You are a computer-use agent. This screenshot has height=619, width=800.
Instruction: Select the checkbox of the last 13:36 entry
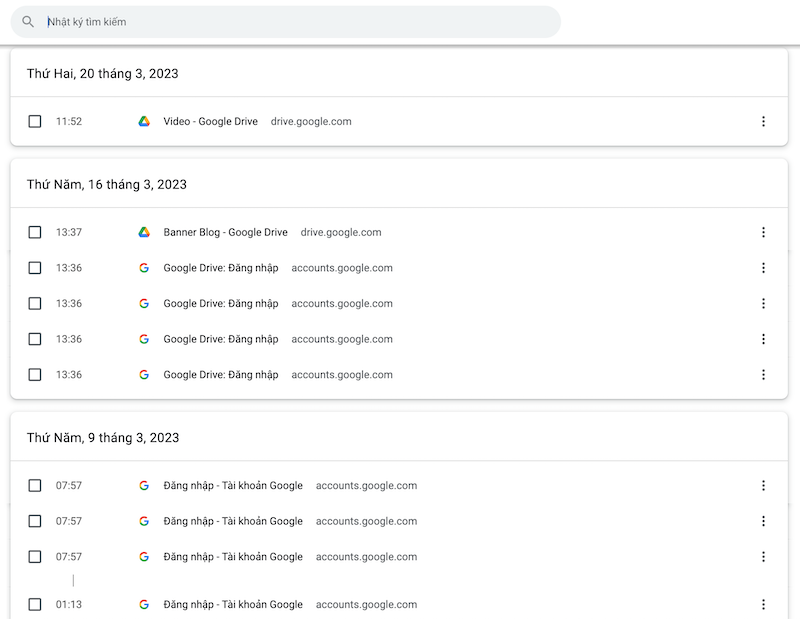(35, 375)
